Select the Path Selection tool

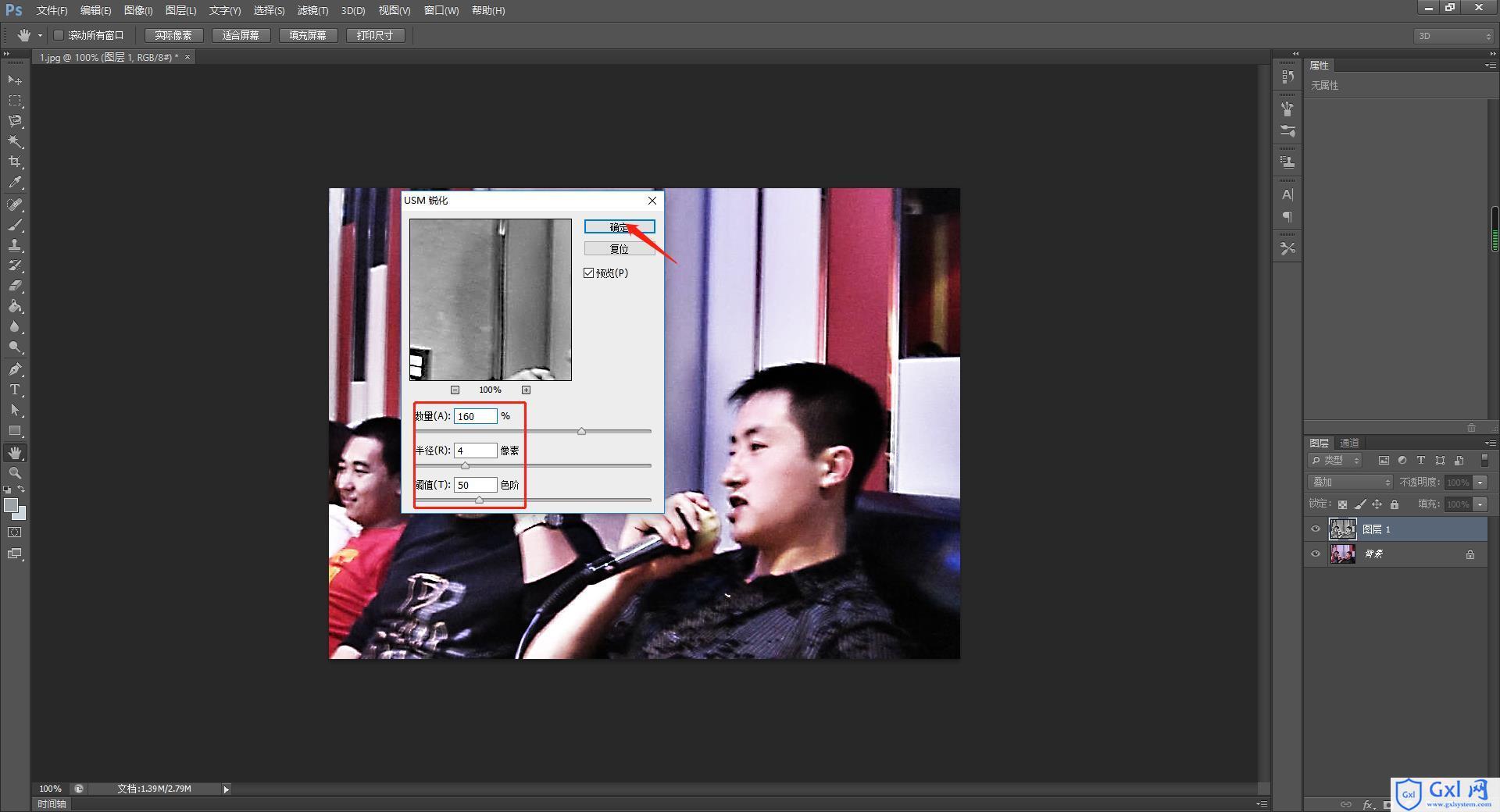click(15, 410)
